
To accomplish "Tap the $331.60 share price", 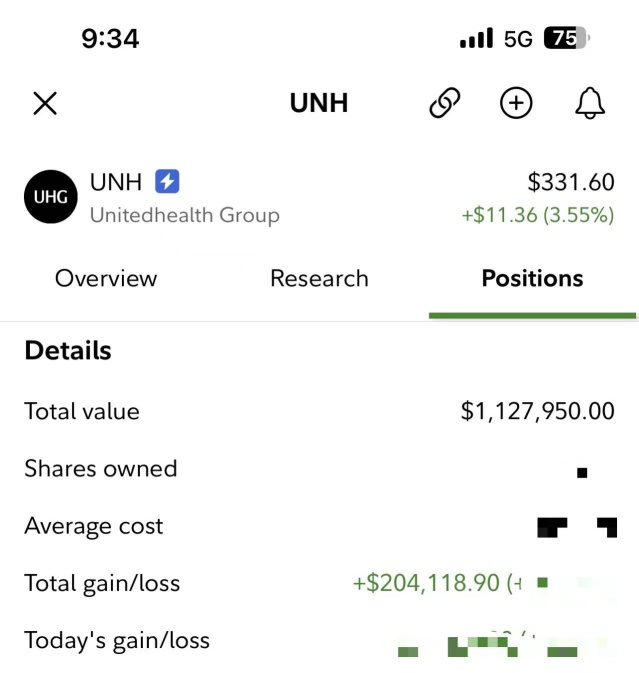I will click(x=570, y=182).
